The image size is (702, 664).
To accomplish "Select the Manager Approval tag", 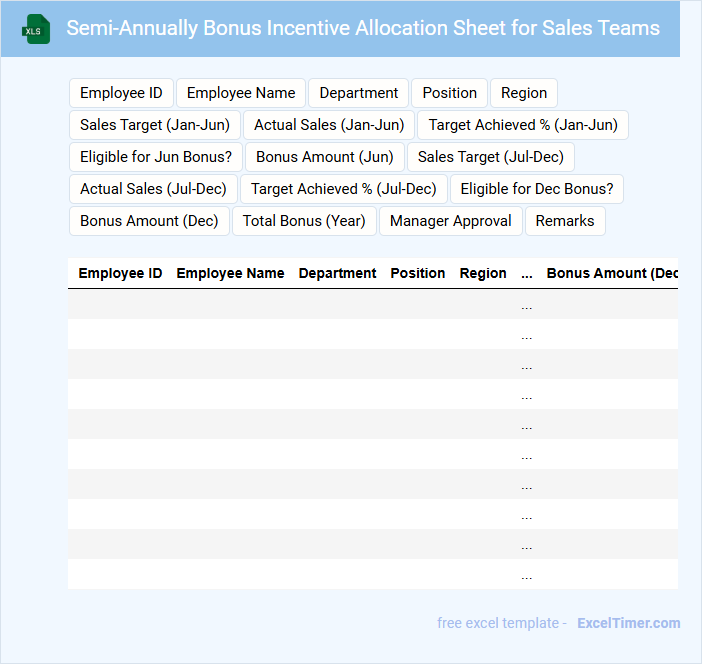I will 451,221.
